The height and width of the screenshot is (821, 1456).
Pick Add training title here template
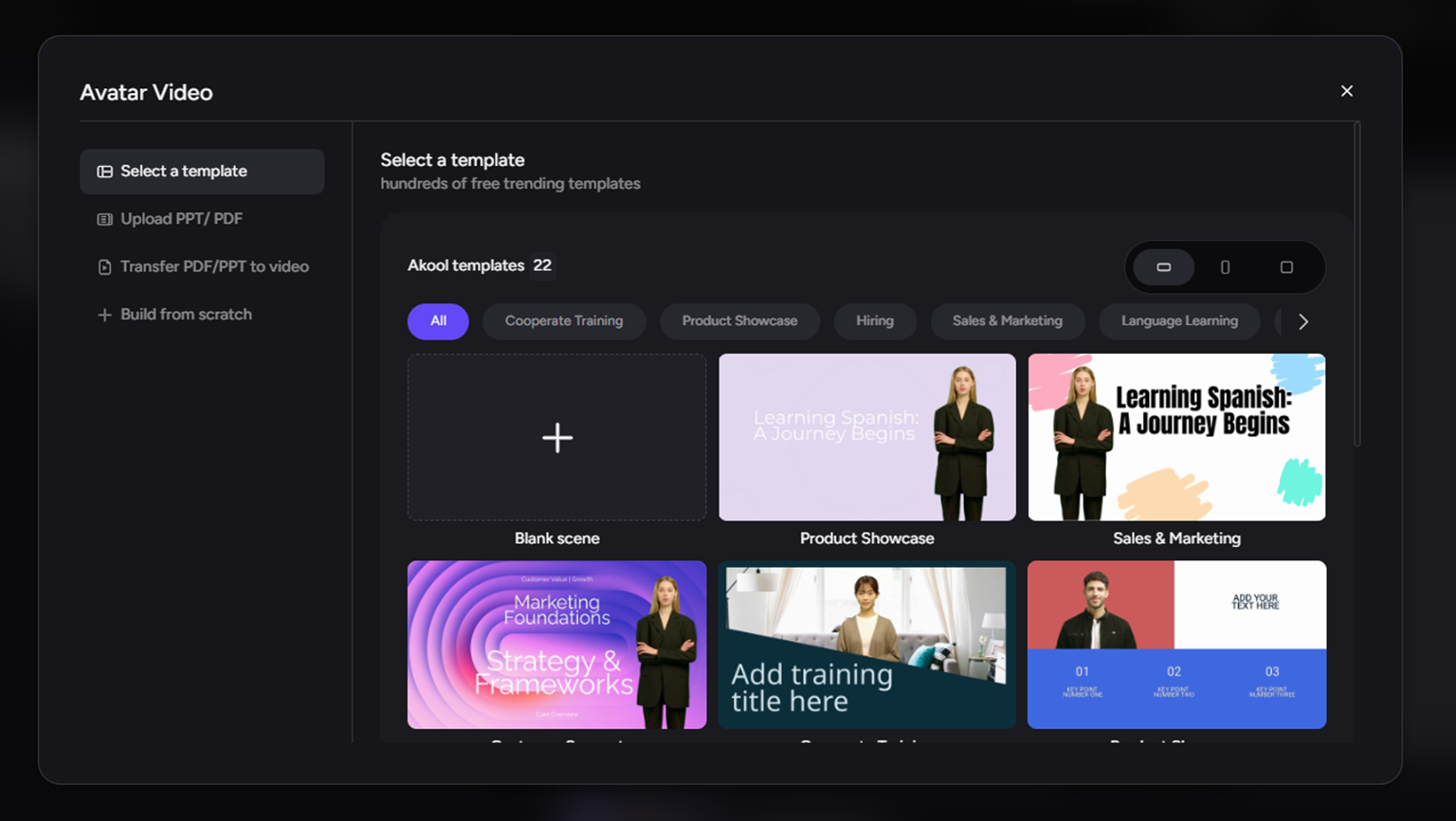tap(867, 645)
